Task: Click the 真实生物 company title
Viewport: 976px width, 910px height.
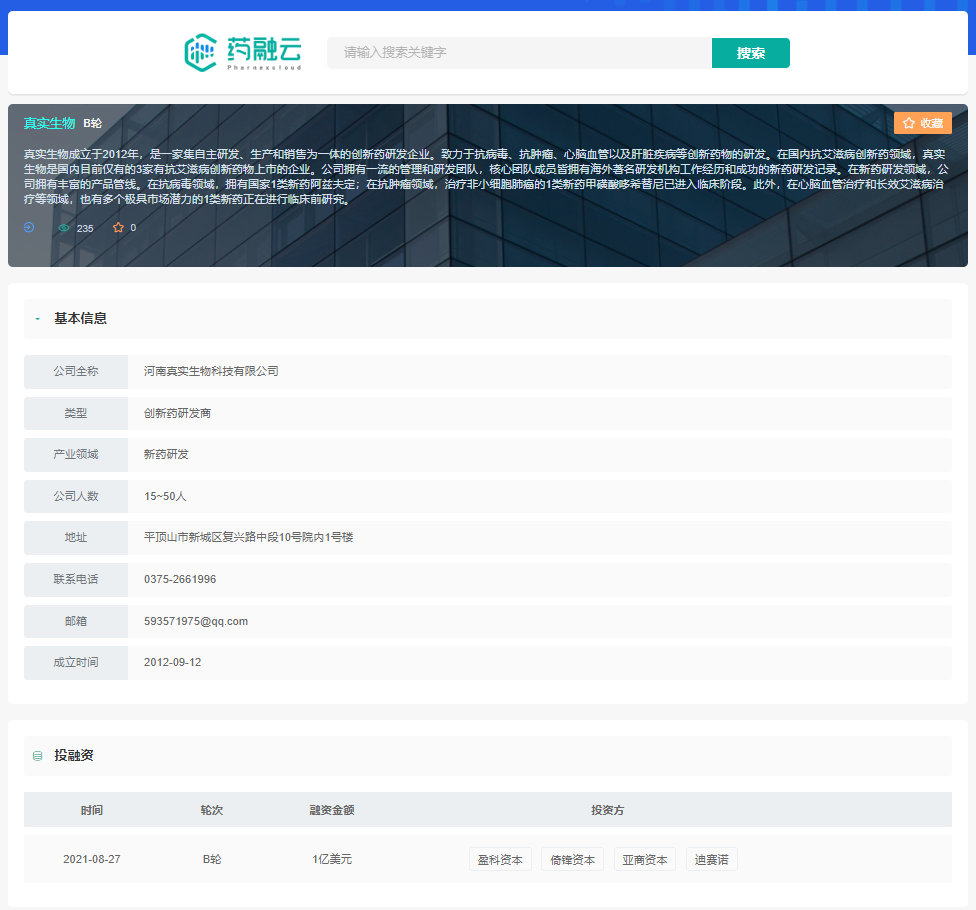Action: point(49,123)
